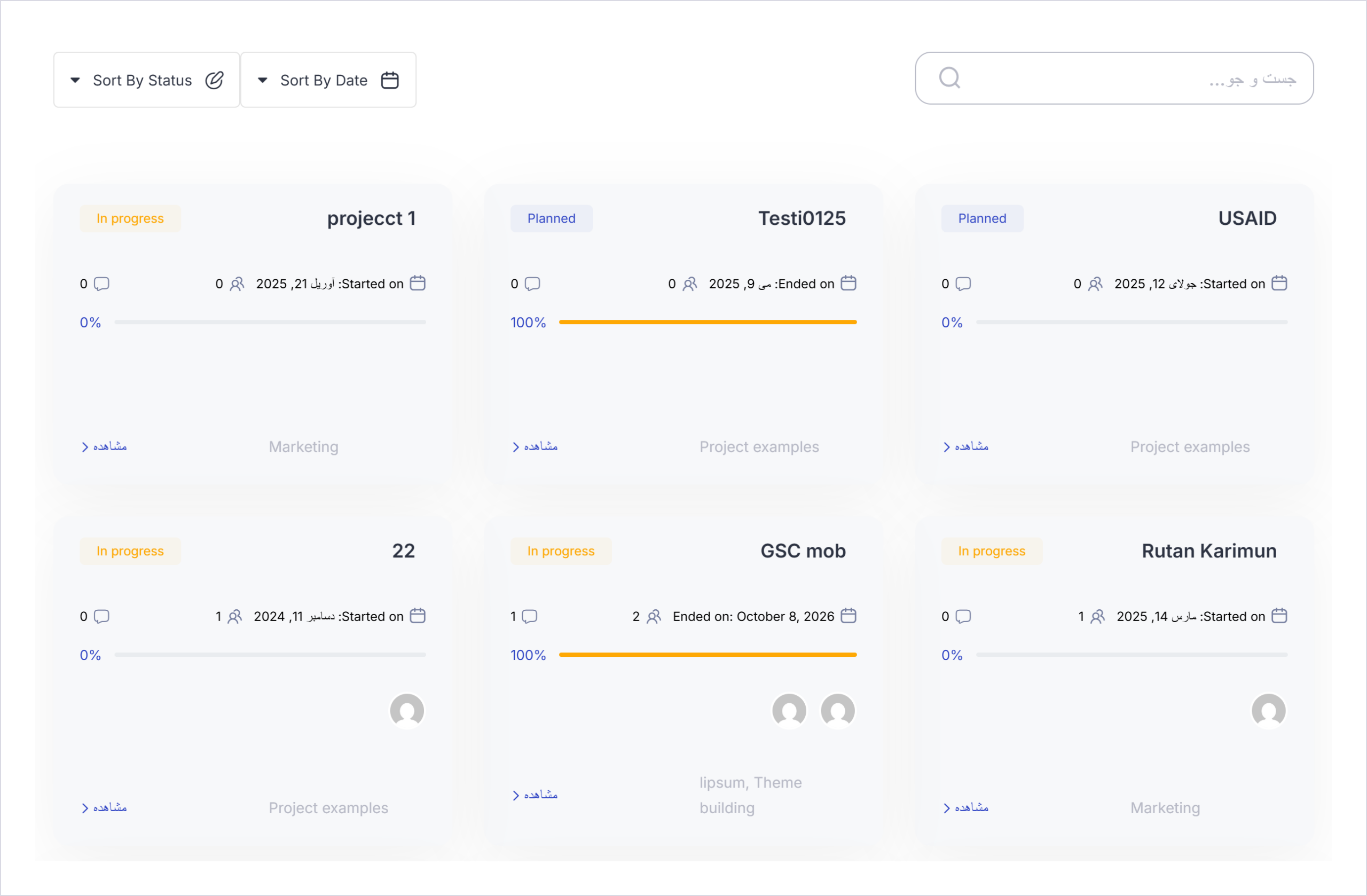Click the magnifier search icon
1367x896 pixels.
949,77
